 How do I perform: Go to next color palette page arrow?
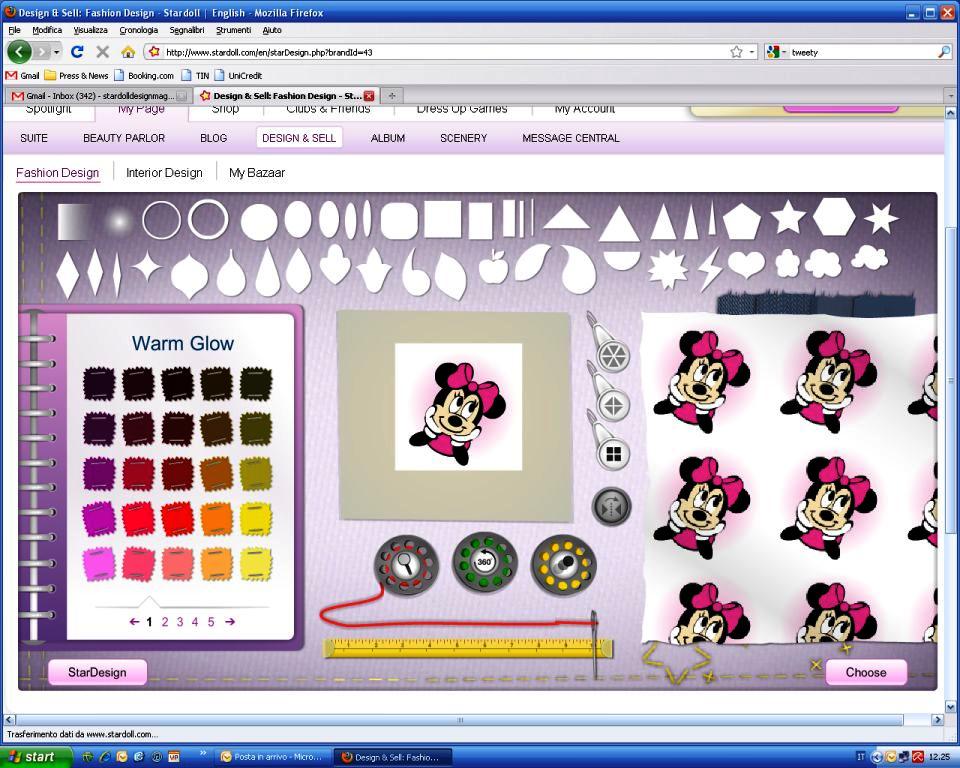coord(230,622)
